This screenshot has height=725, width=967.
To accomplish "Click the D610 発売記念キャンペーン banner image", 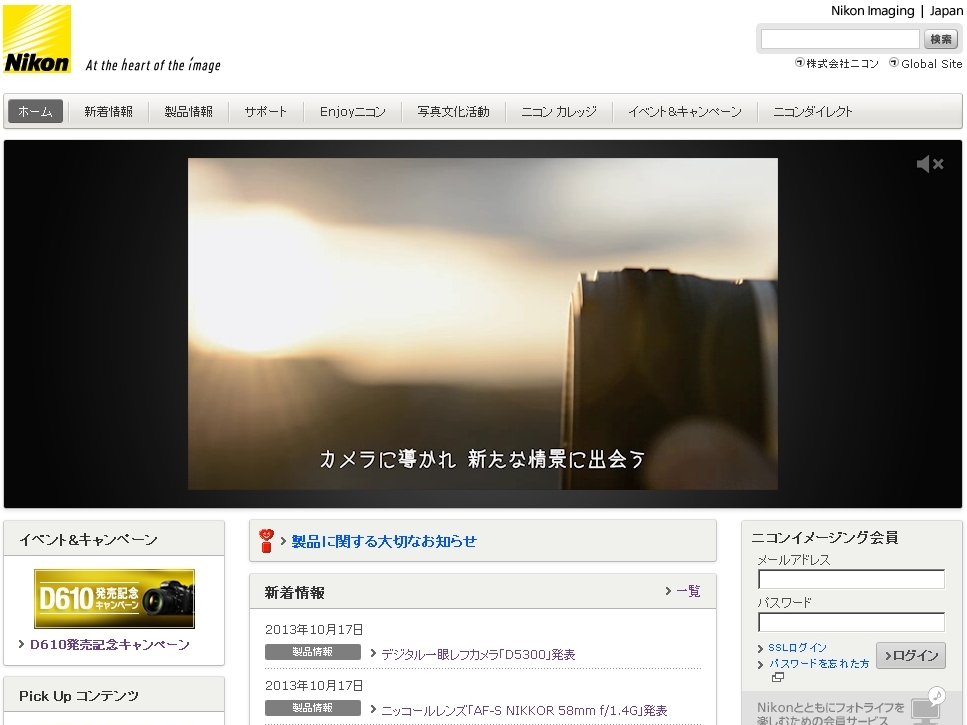I will [x=114, y=598].
